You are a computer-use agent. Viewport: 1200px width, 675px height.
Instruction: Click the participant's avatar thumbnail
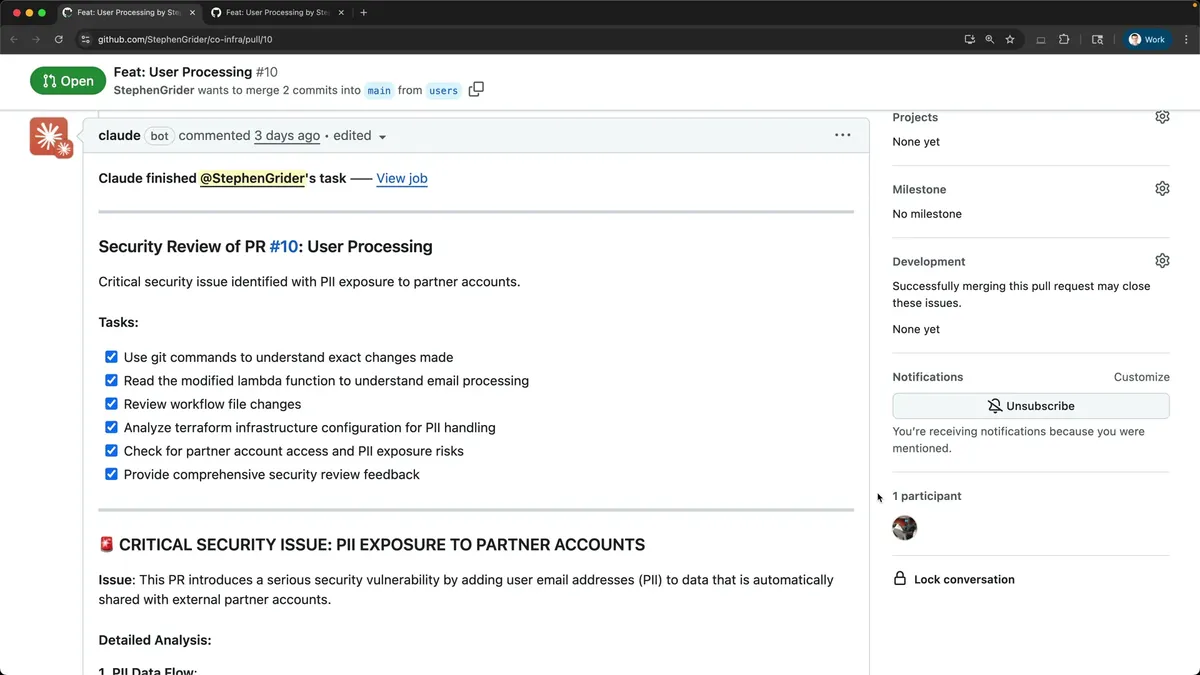coord(904,528)
